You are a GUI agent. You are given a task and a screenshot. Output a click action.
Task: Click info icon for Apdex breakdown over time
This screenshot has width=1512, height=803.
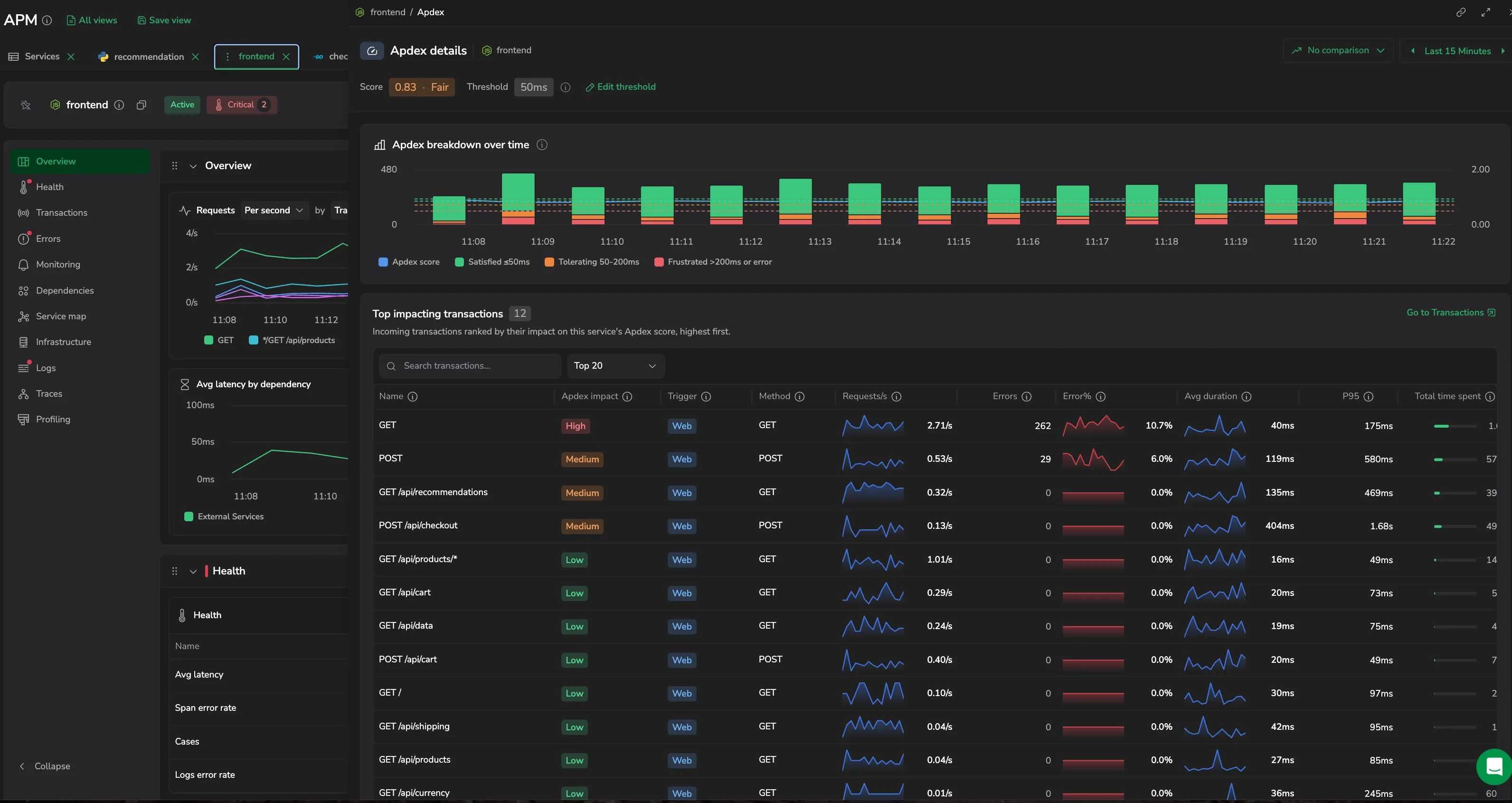coord(542,144)
